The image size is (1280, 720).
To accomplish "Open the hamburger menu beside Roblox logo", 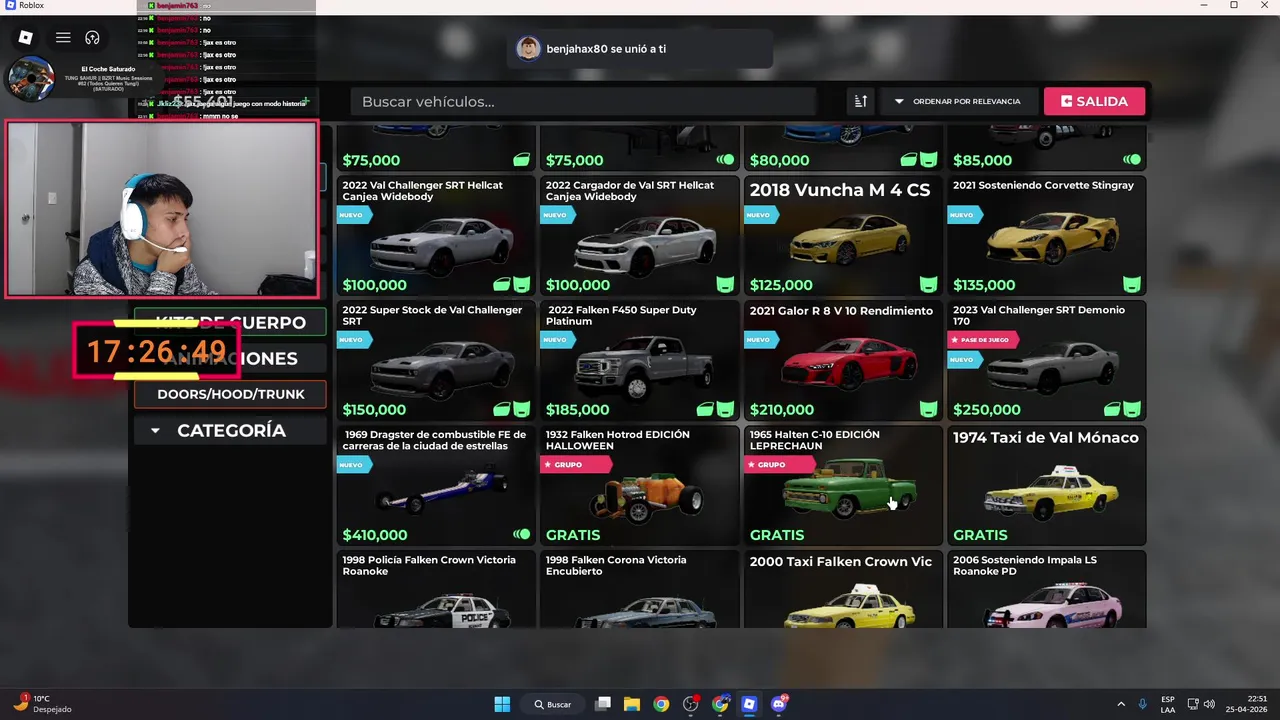I will (63, 38).
